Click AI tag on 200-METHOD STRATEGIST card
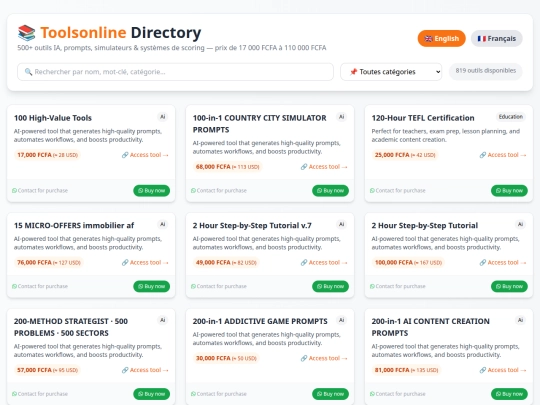This screenshot has height=405, width=540. tap(163, 320)
